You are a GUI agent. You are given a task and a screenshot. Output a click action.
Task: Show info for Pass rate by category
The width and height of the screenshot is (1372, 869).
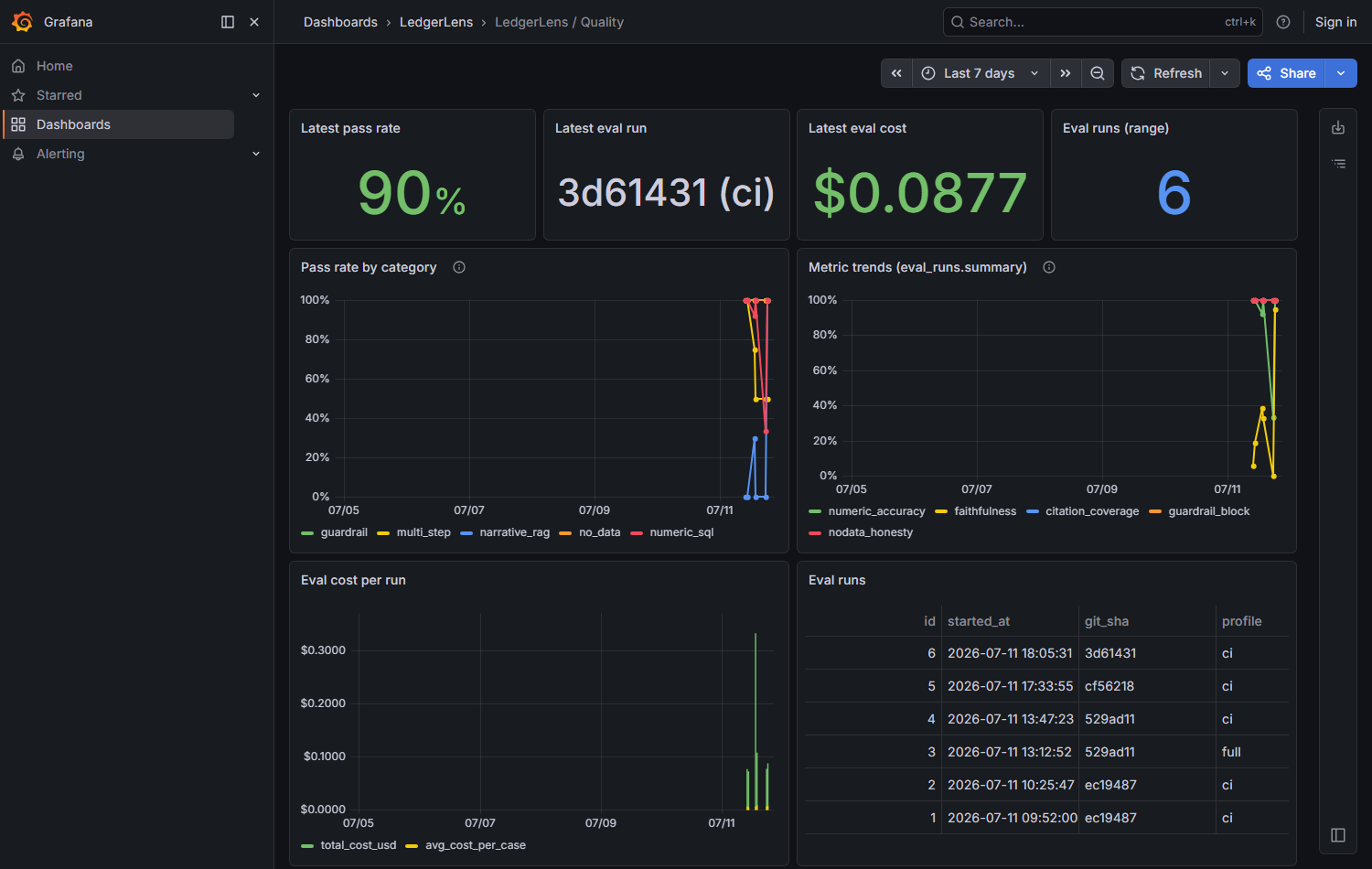coord(459,267)
